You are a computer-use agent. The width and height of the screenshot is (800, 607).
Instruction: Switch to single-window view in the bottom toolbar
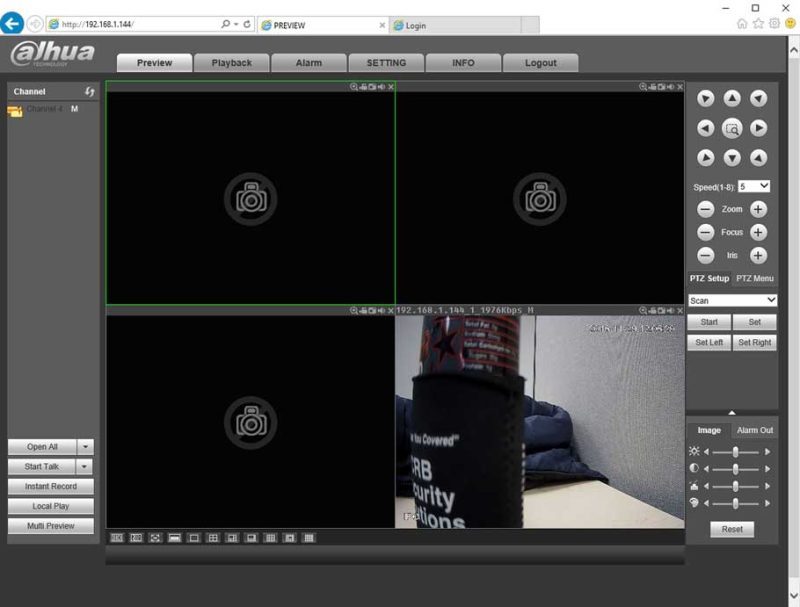(195, 538)
